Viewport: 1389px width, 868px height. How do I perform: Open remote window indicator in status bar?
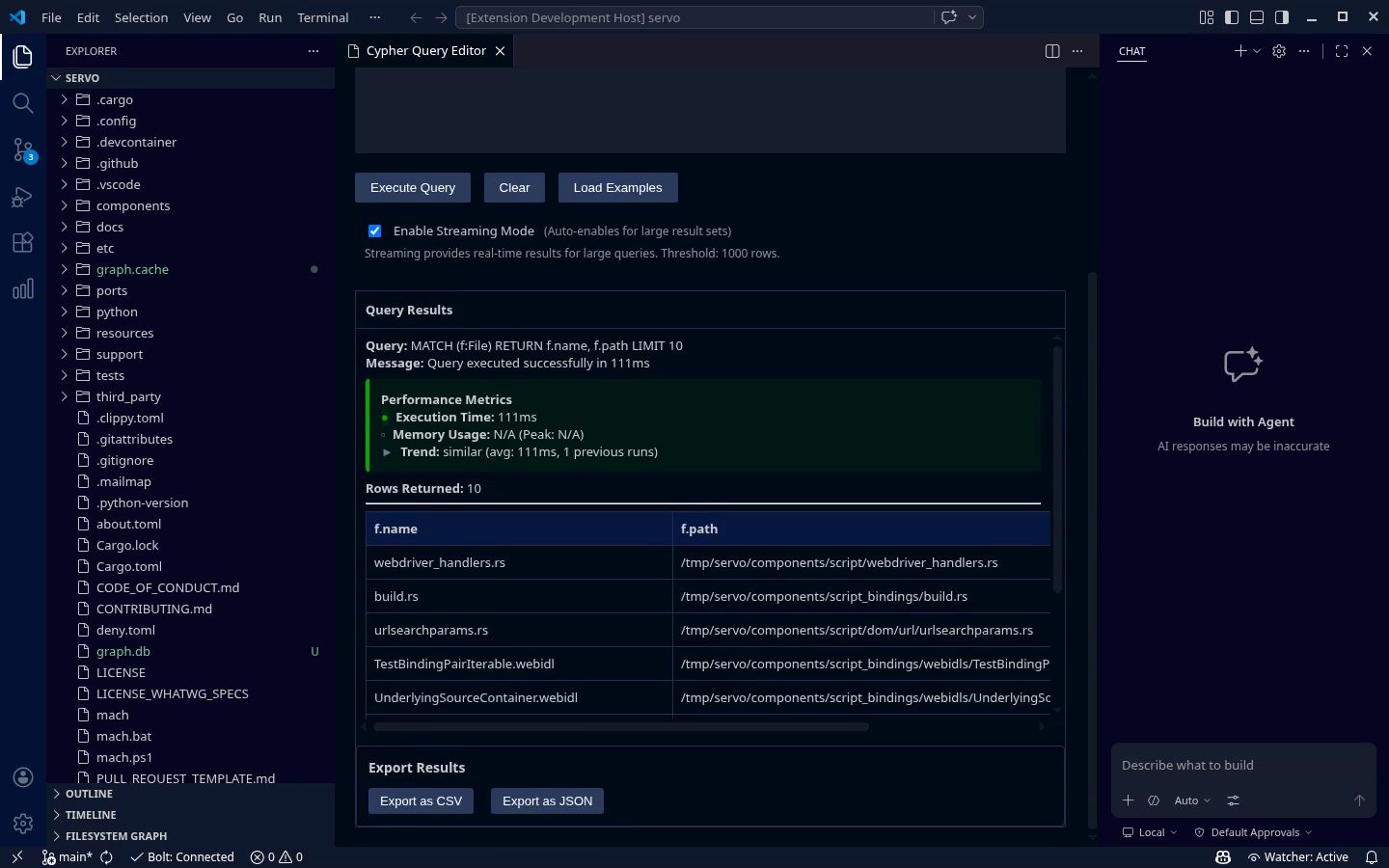click(x=16, y=857)
